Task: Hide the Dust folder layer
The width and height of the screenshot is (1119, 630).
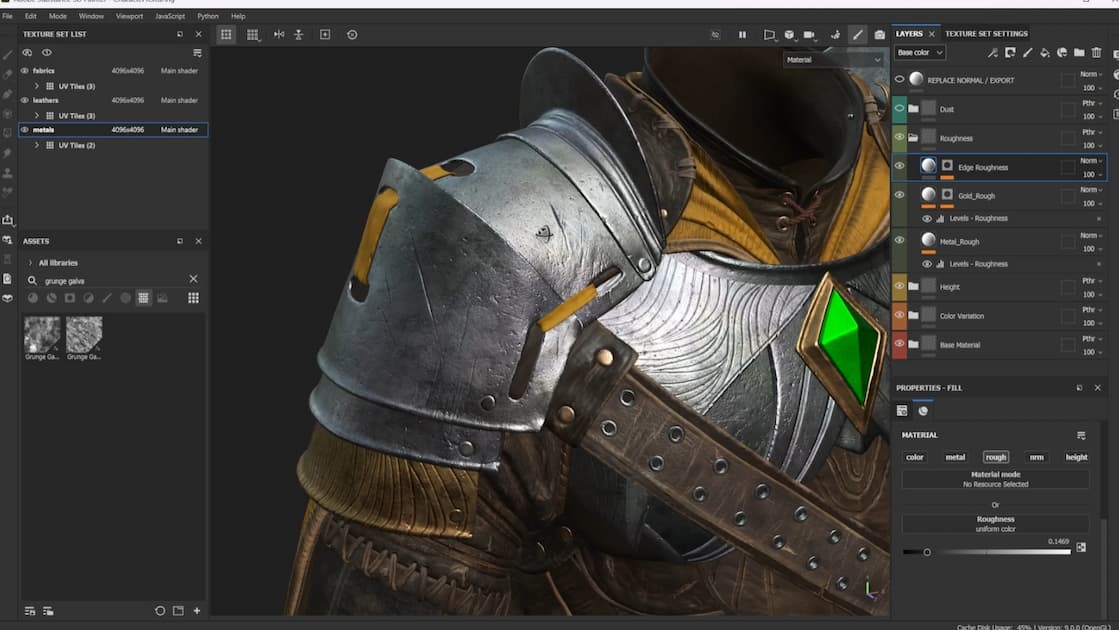Action: click(x=899, y=108)
